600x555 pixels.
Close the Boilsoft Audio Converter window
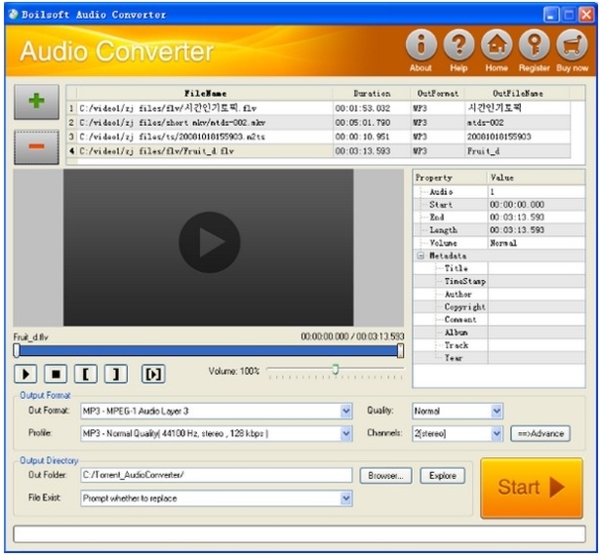coord(586,15)
